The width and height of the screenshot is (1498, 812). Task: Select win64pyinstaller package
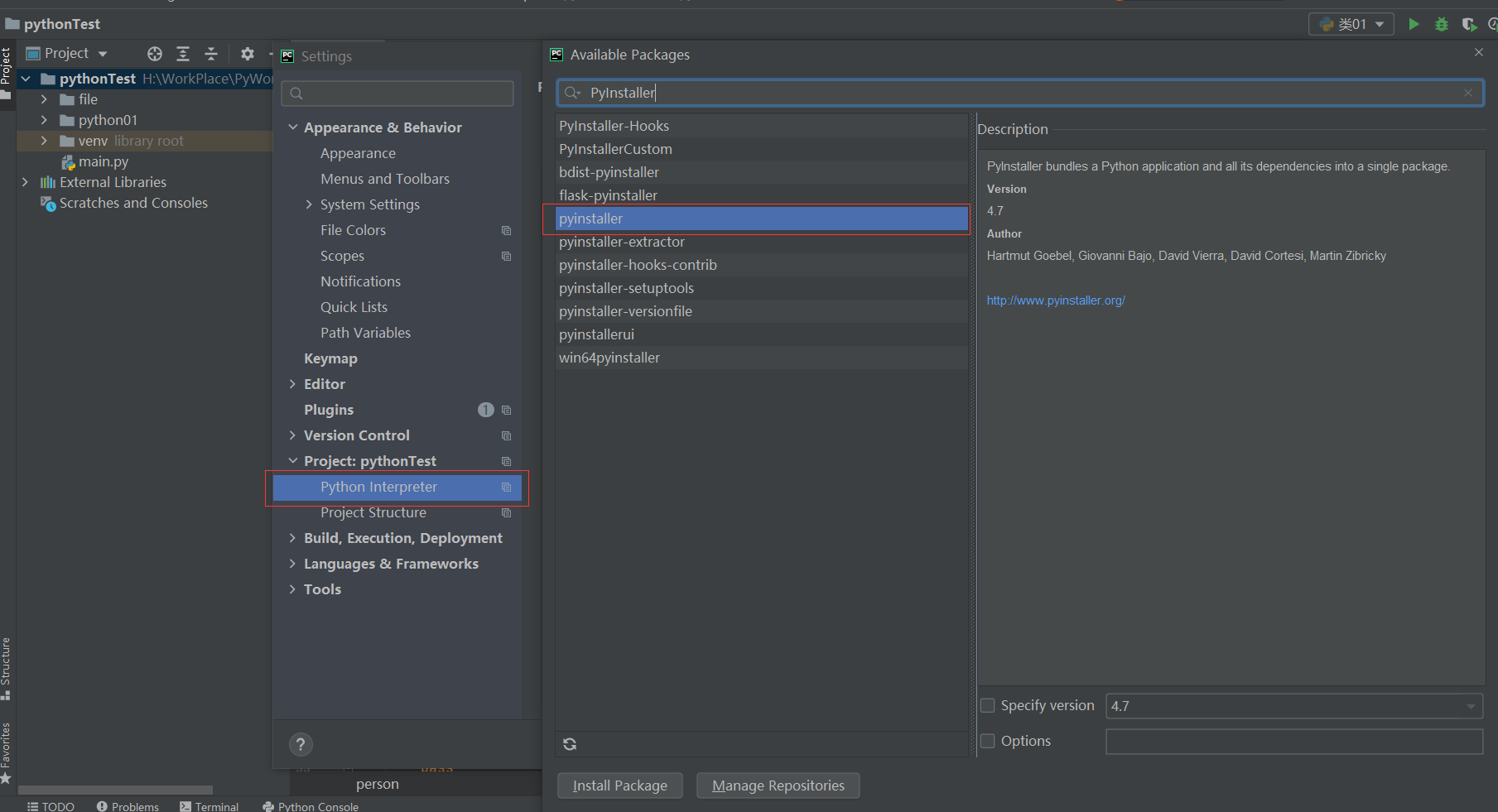[x=762, y=358]
